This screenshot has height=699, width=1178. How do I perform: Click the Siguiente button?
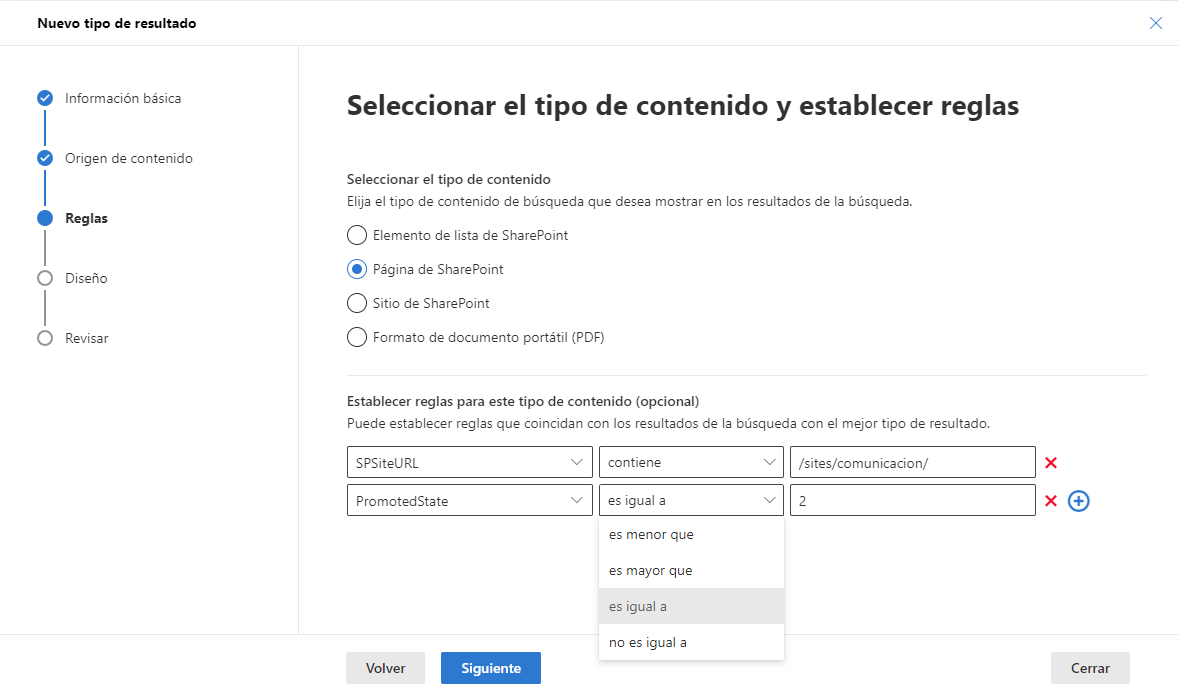tap(490, 668)
